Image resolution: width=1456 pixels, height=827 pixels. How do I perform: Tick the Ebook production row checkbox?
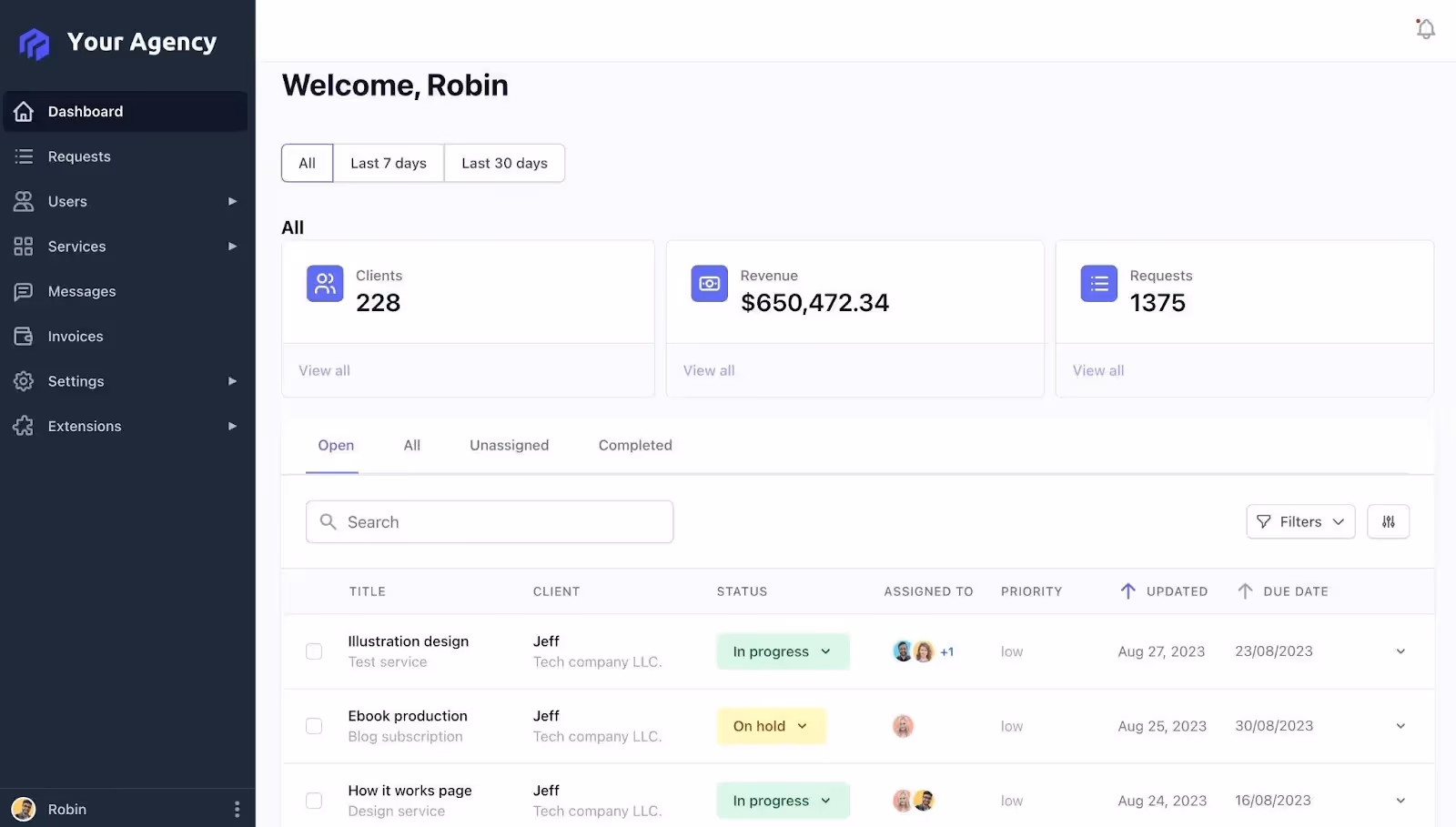[314, 726]
